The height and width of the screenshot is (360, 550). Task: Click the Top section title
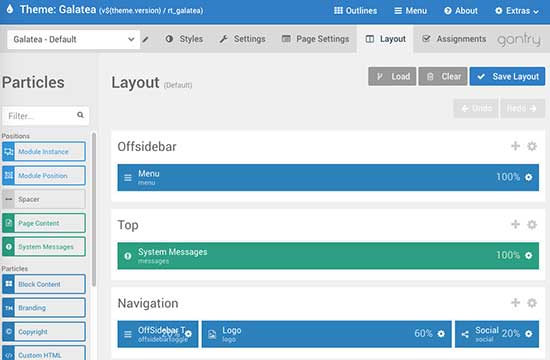128,225
